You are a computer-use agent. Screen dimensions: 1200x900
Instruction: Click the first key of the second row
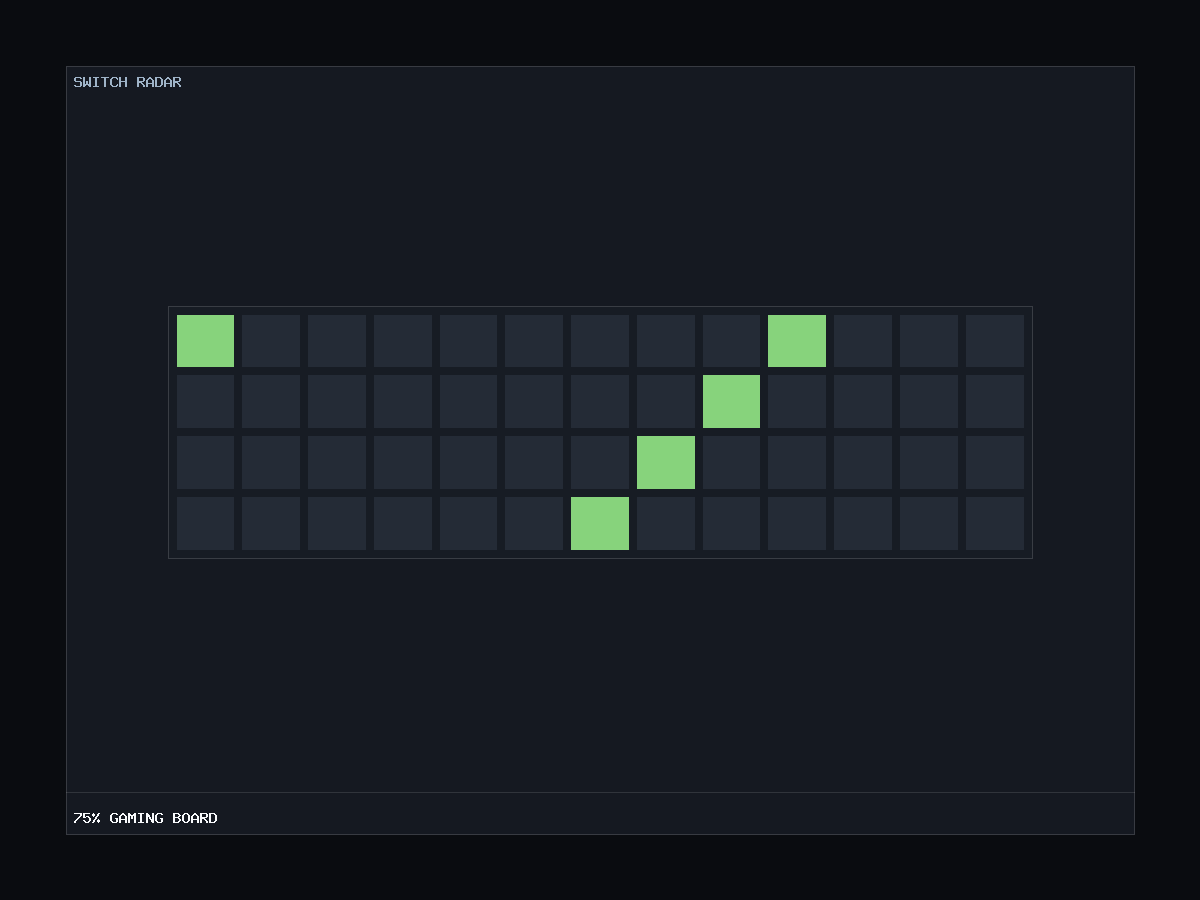click(x=205, y=401)
